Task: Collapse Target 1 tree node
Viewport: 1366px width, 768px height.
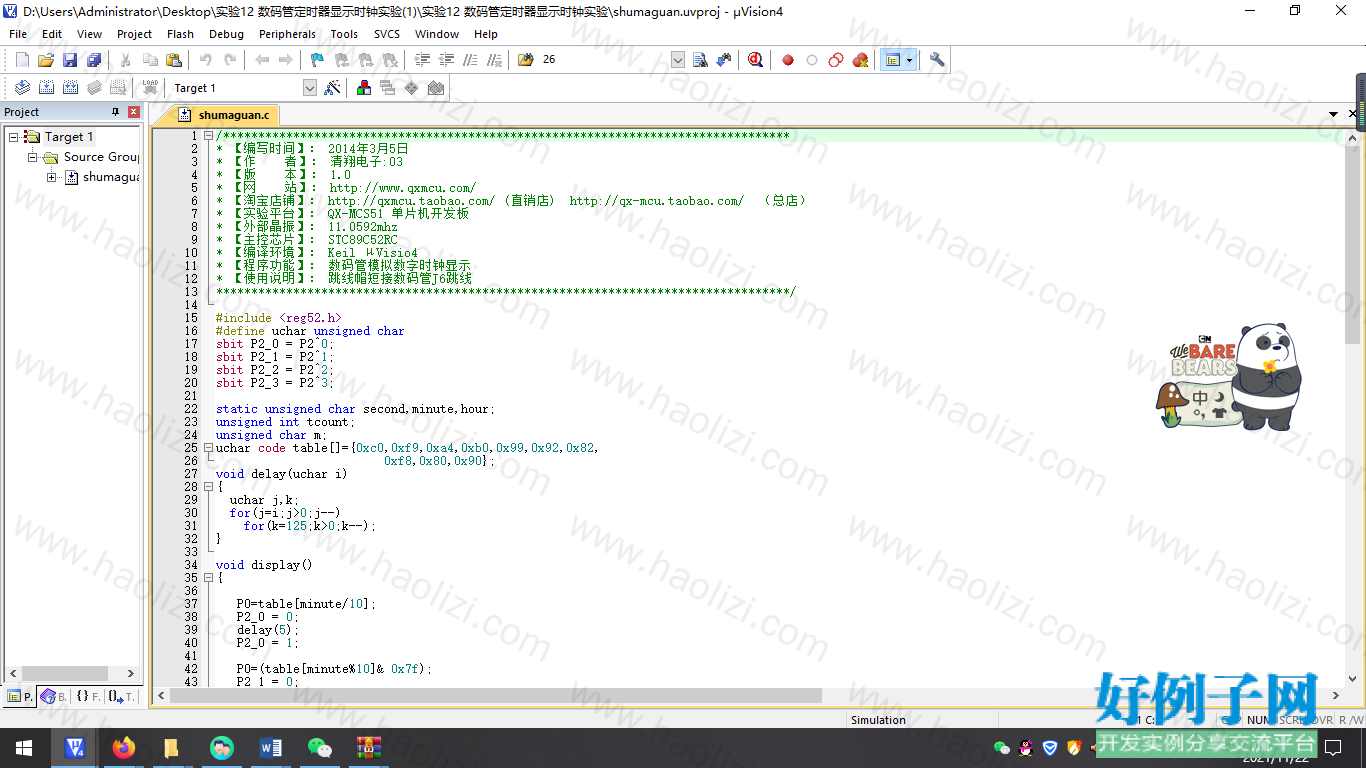Action: click(13, 137)
